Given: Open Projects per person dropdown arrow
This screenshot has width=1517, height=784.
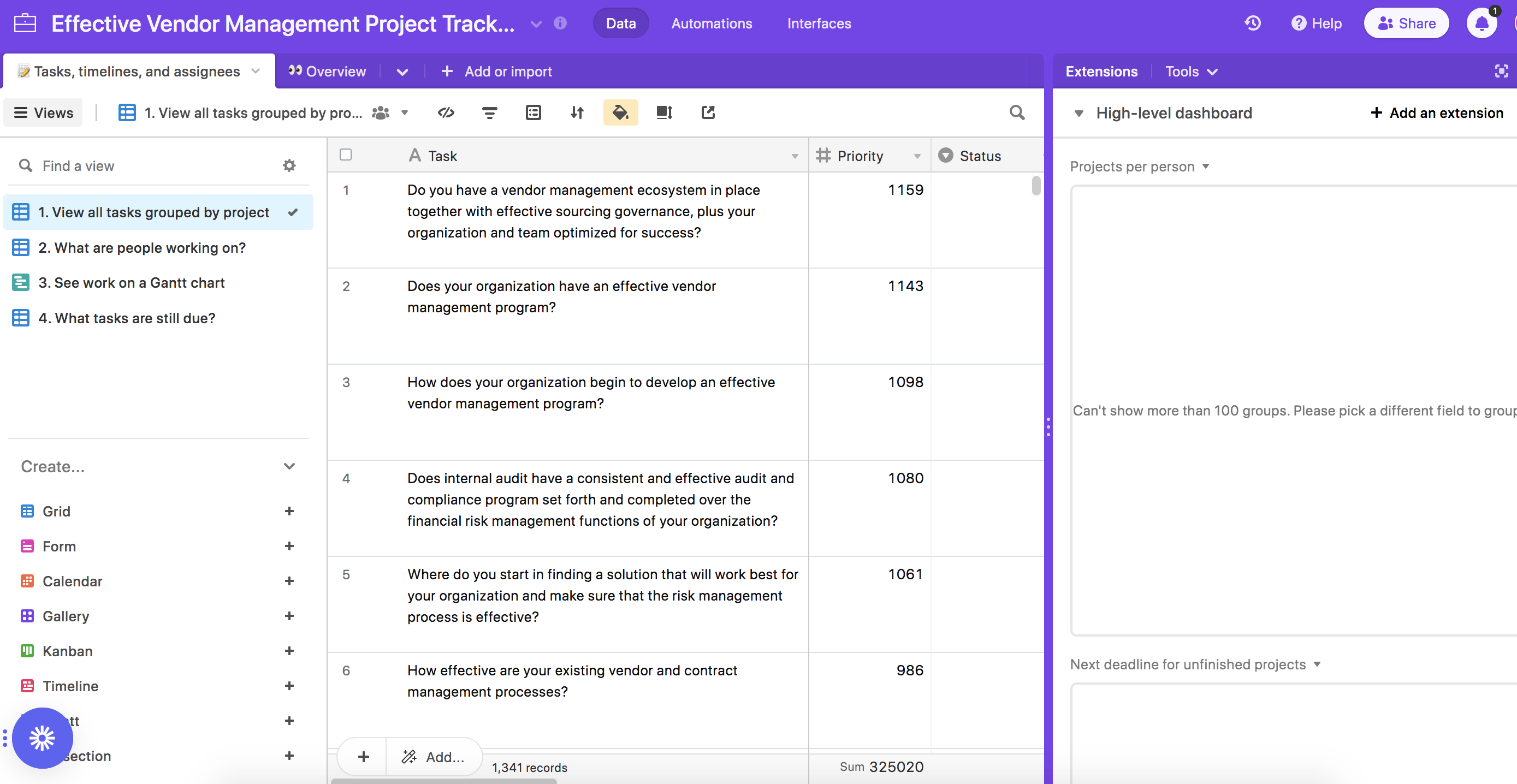Looking at the screenshot, I should pos(1206,167).
